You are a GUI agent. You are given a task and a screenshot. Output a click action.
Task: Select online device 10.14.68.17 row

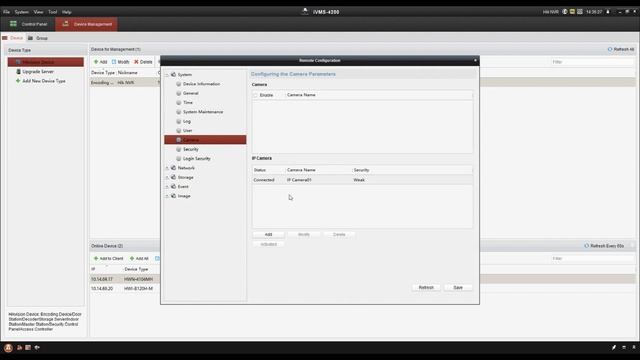(x=363, y=279)
